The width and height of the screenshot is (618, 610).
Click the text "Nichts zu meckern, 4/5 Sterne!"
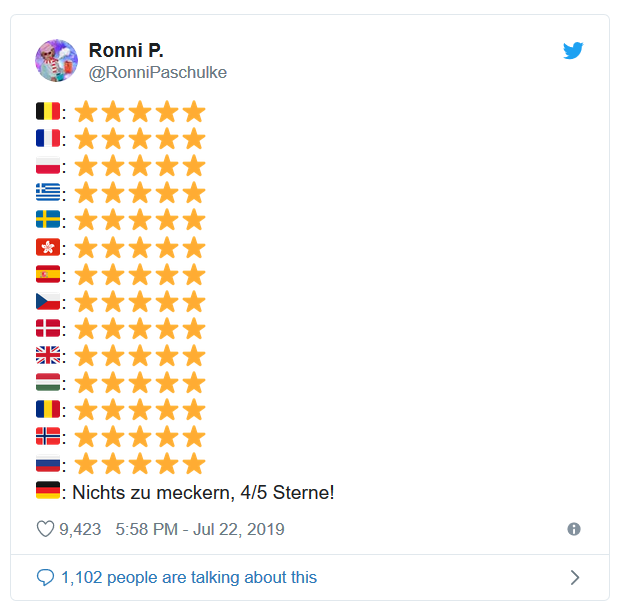point(203,491)
